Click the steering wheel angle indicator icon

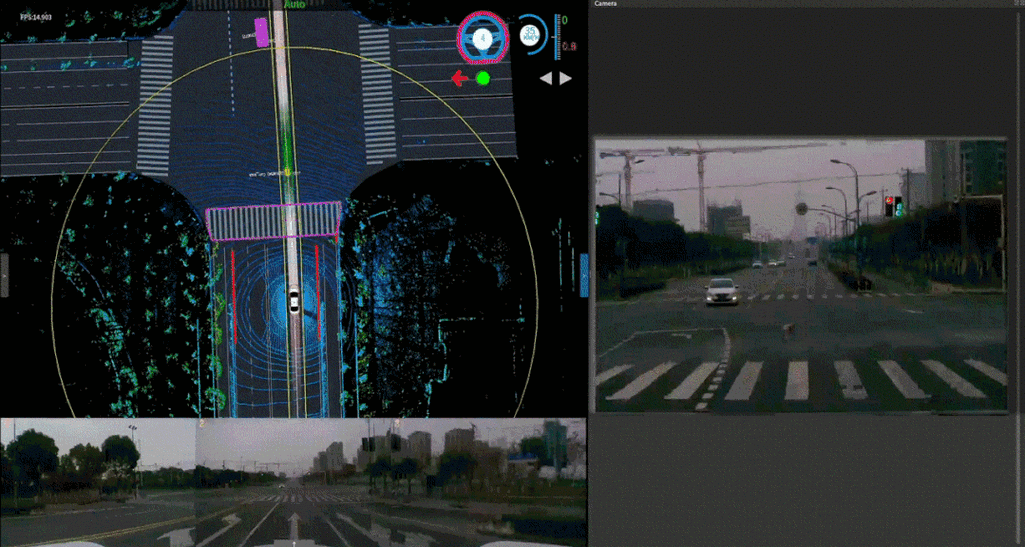(483, 38)
